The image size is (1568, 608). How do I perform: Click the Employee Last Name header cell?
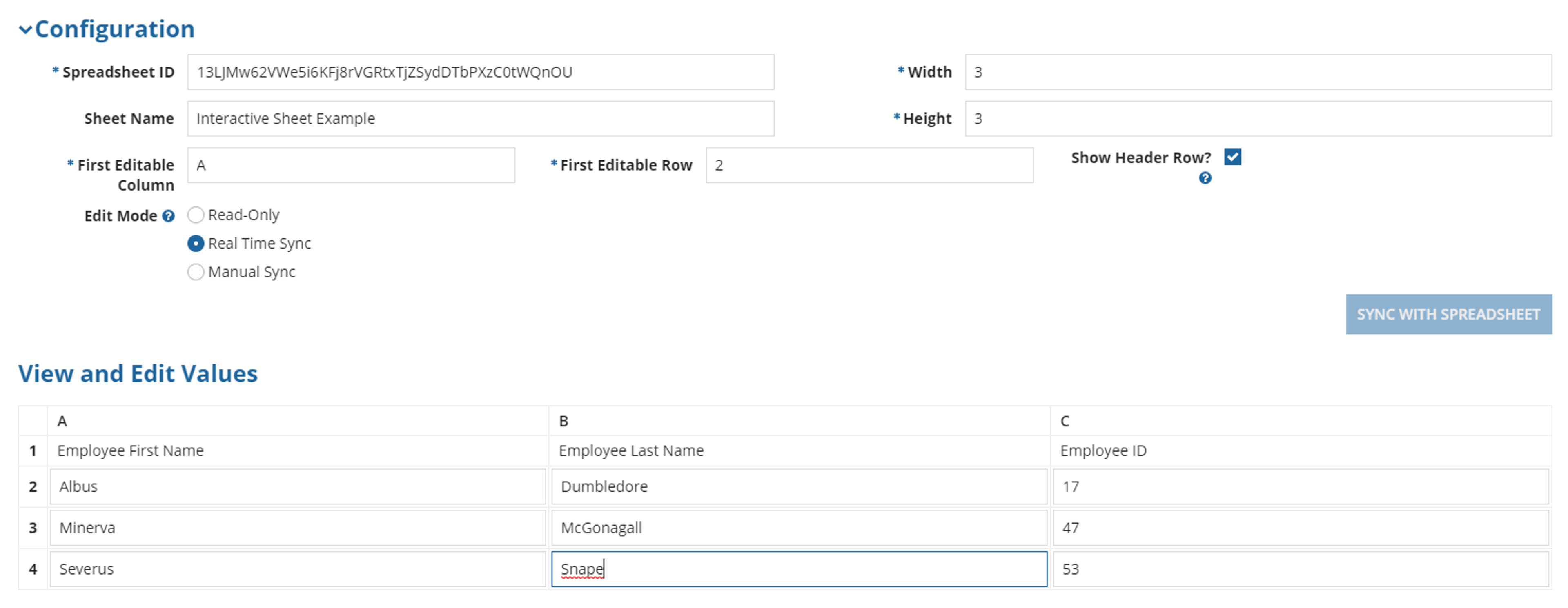799,450
